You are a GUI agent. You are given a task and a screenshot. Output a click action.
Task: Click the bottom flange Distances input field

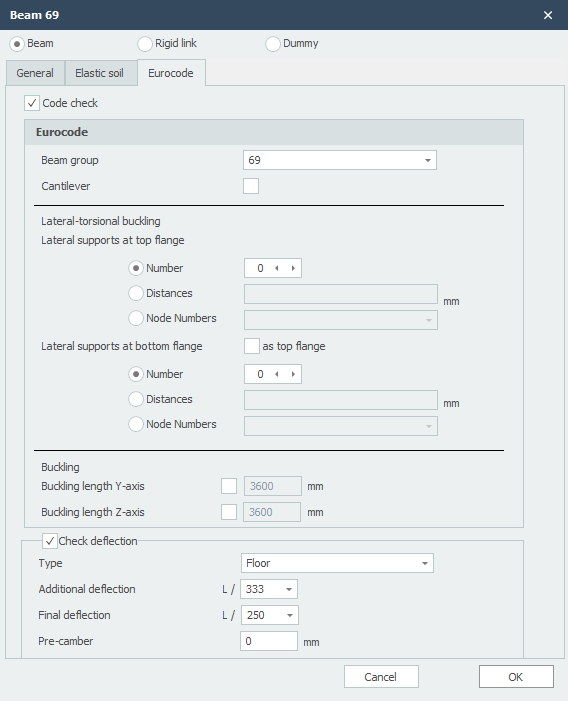(x=341, y=400)
